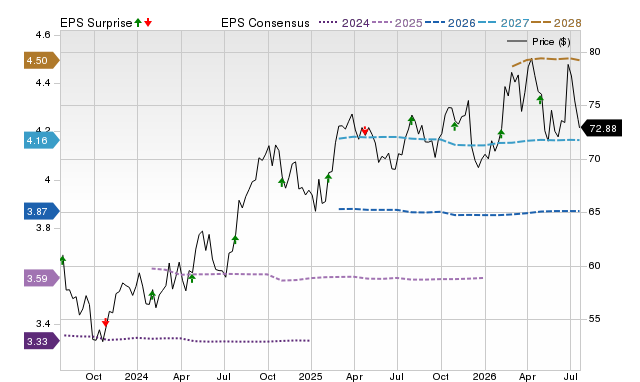Click the 2026 consensus legend entry
Image resolution: width=640 pixels, height=382 pixels.
(x=450, y=23)
